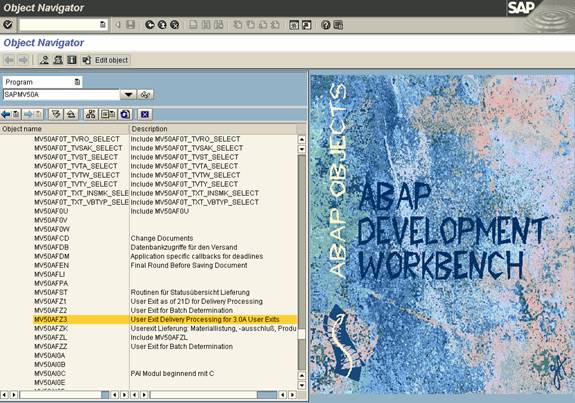Click the list scrollbar's top up arrow
Viewport: 575px width, 403px height.
301,139
